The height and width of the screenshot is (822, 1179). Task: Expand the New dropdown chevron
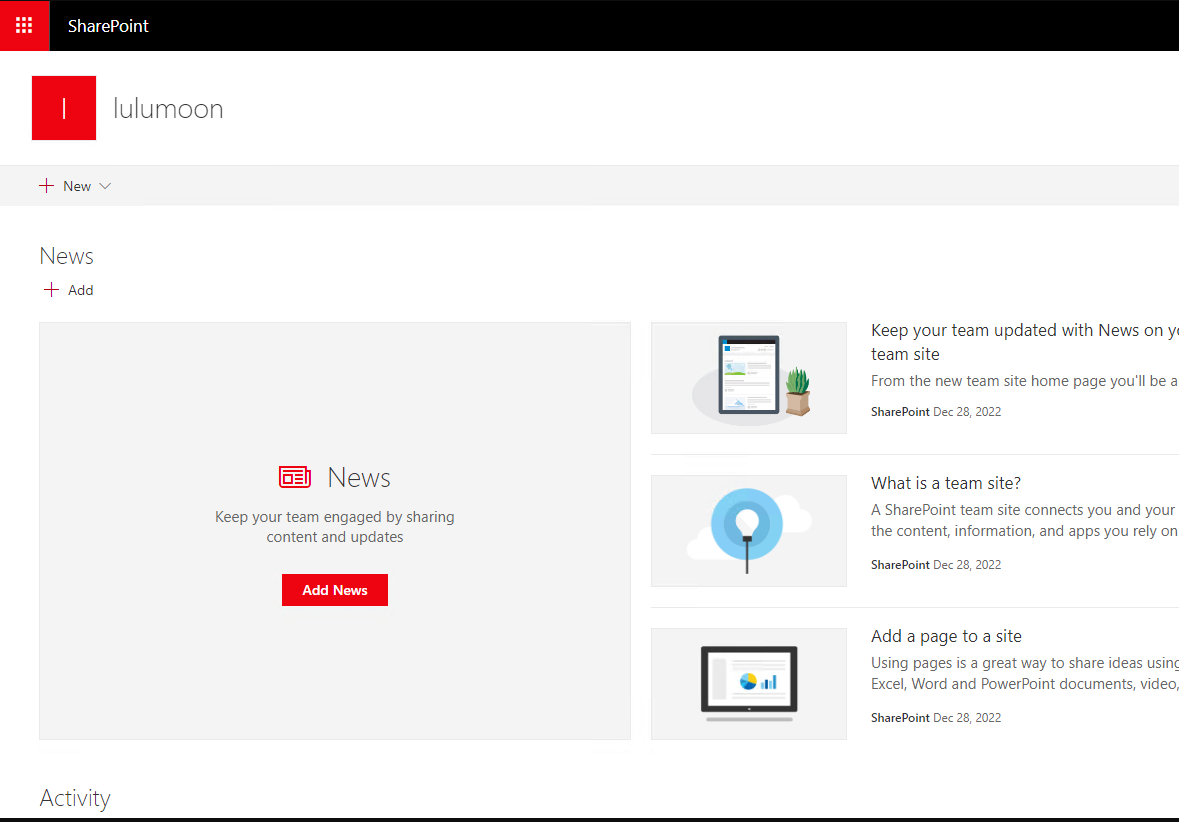(x=105, y=186)
